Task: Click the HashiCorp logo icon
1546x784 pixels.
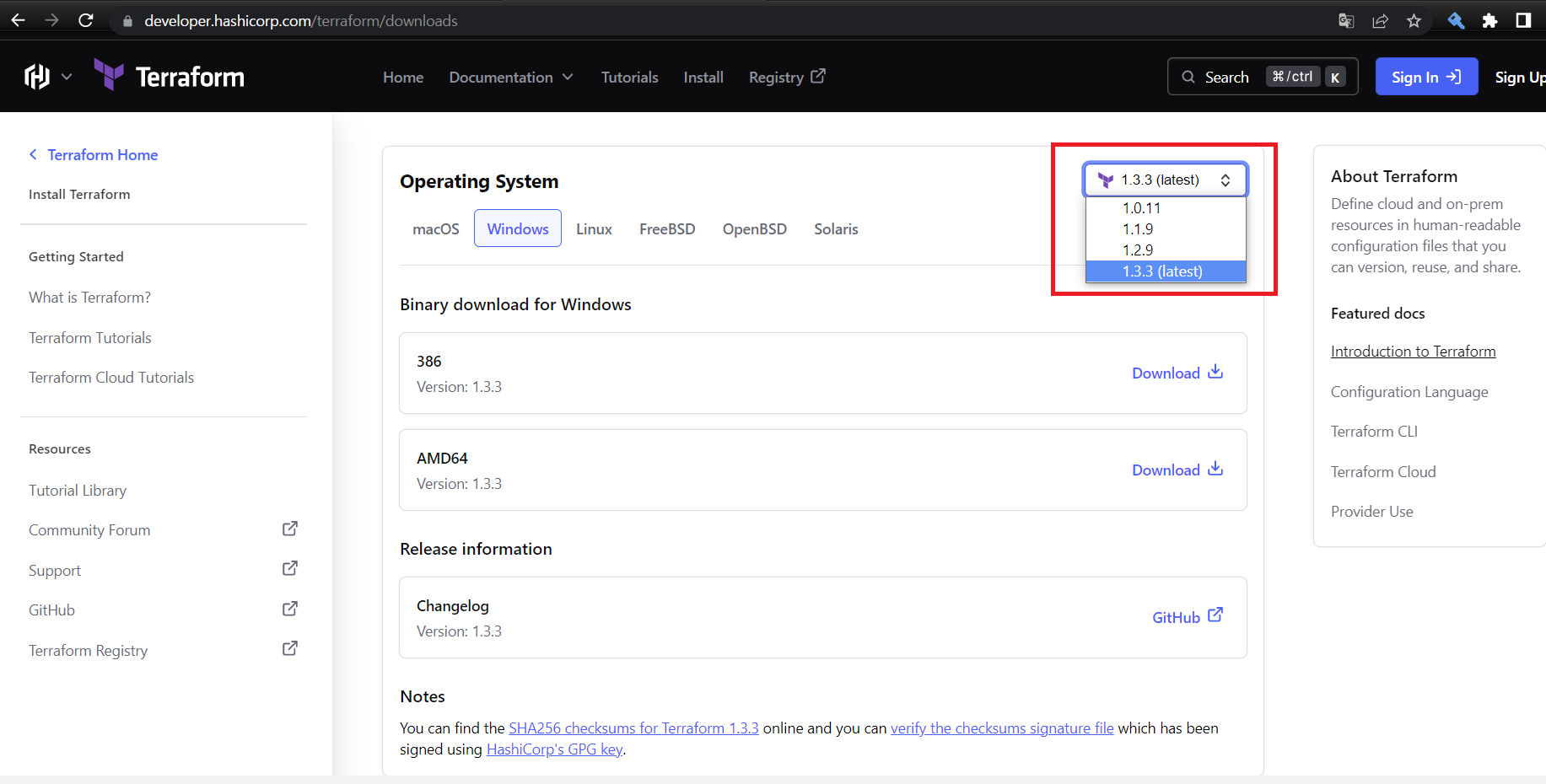Action: coord(37,77)
